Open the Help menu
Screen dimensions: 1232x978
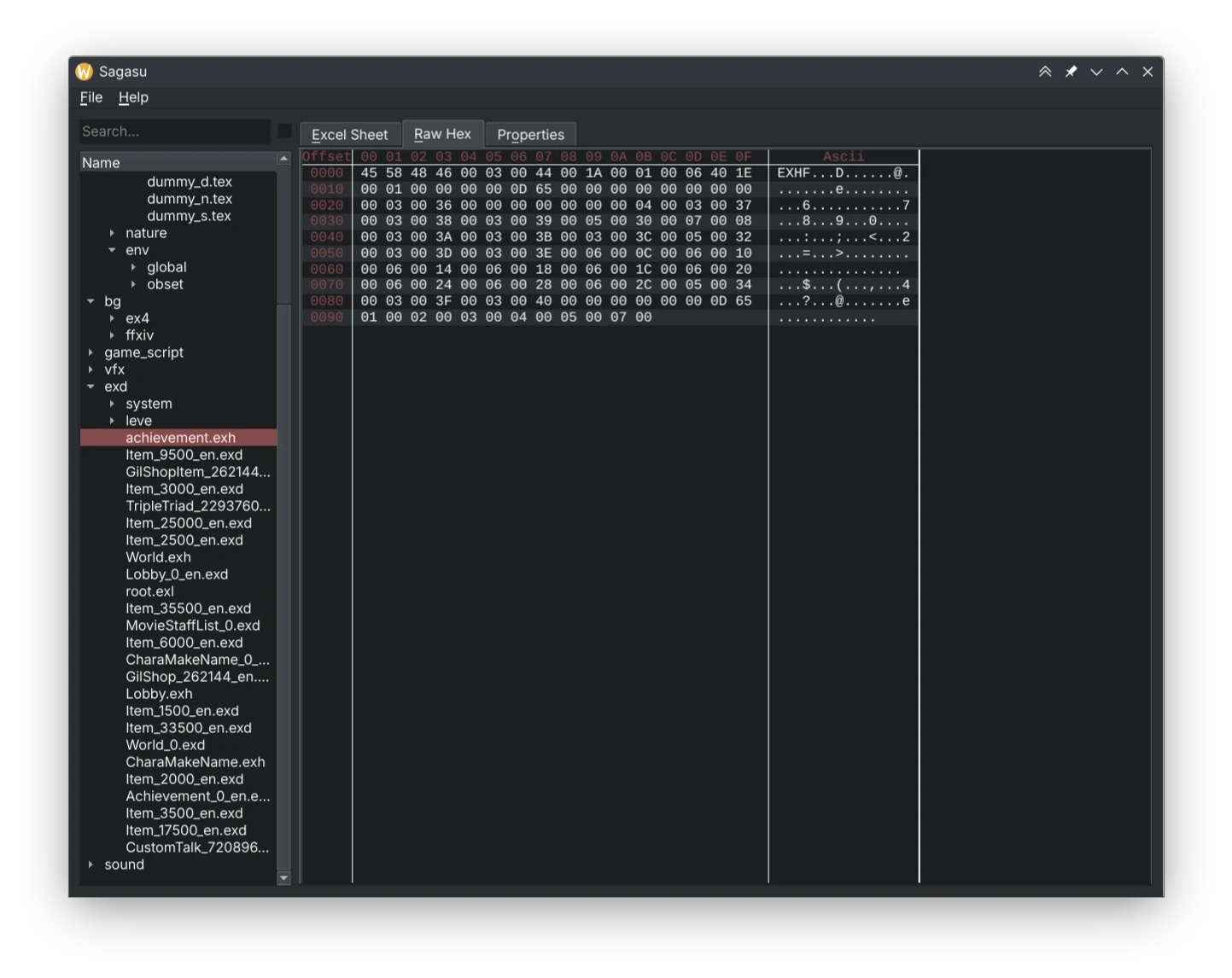(x=133, y=97)
